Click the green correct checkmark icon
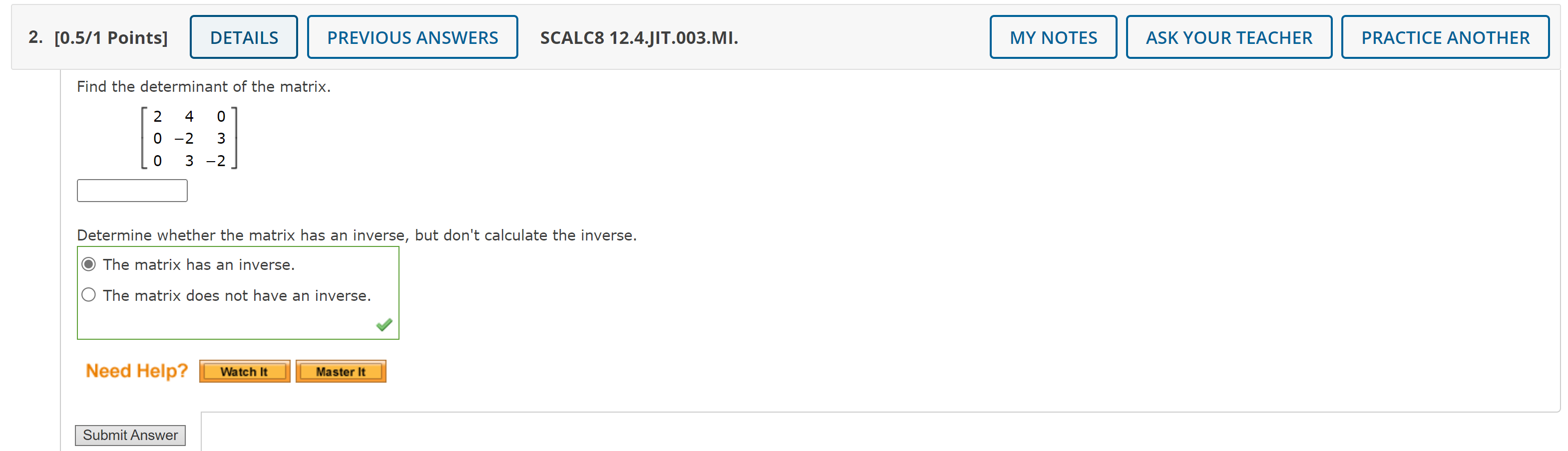 tap(384, 325)
